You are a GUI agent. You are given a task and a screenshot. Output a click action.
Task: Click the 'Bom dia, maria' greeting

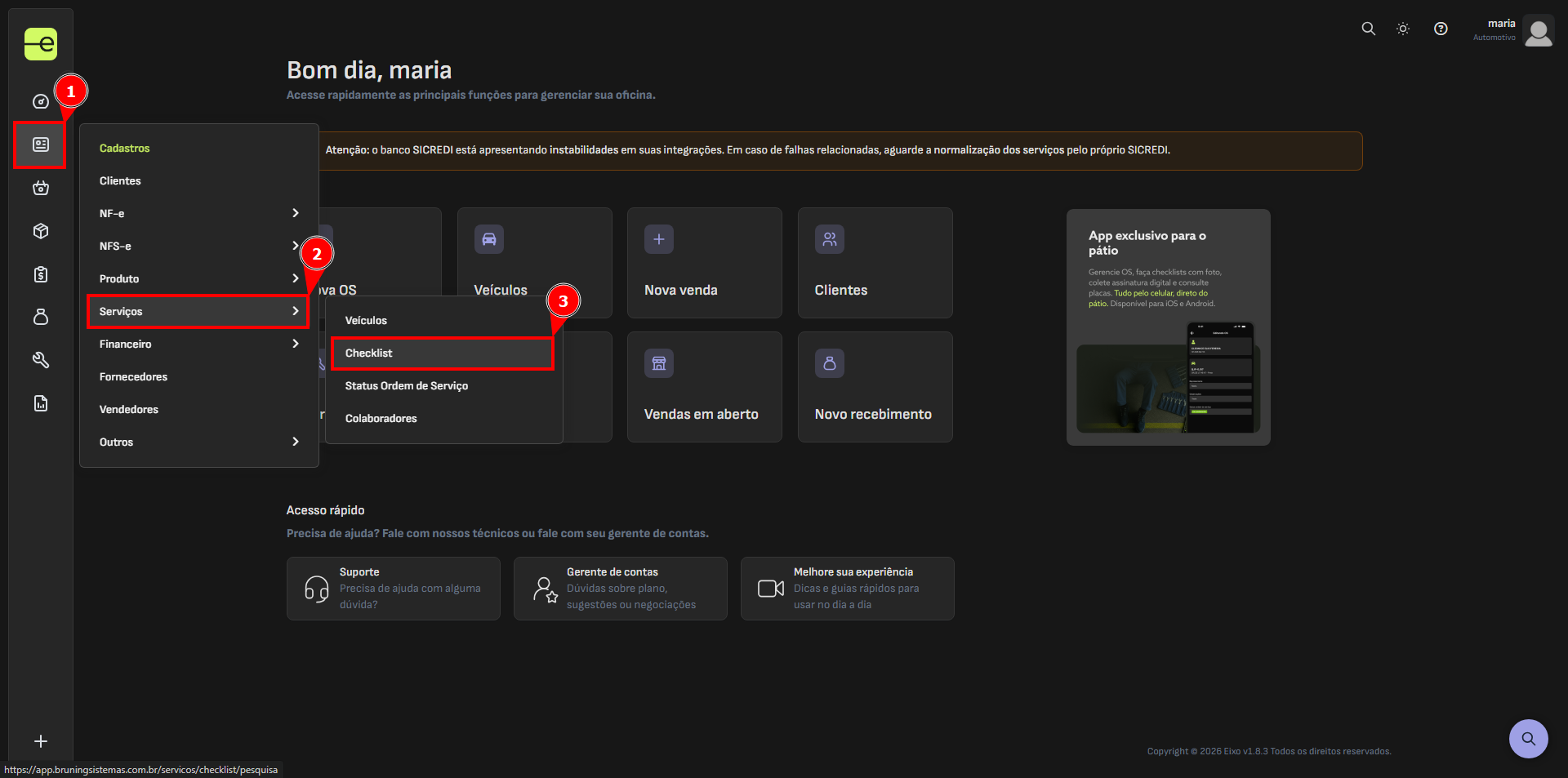tap(369, 70)
